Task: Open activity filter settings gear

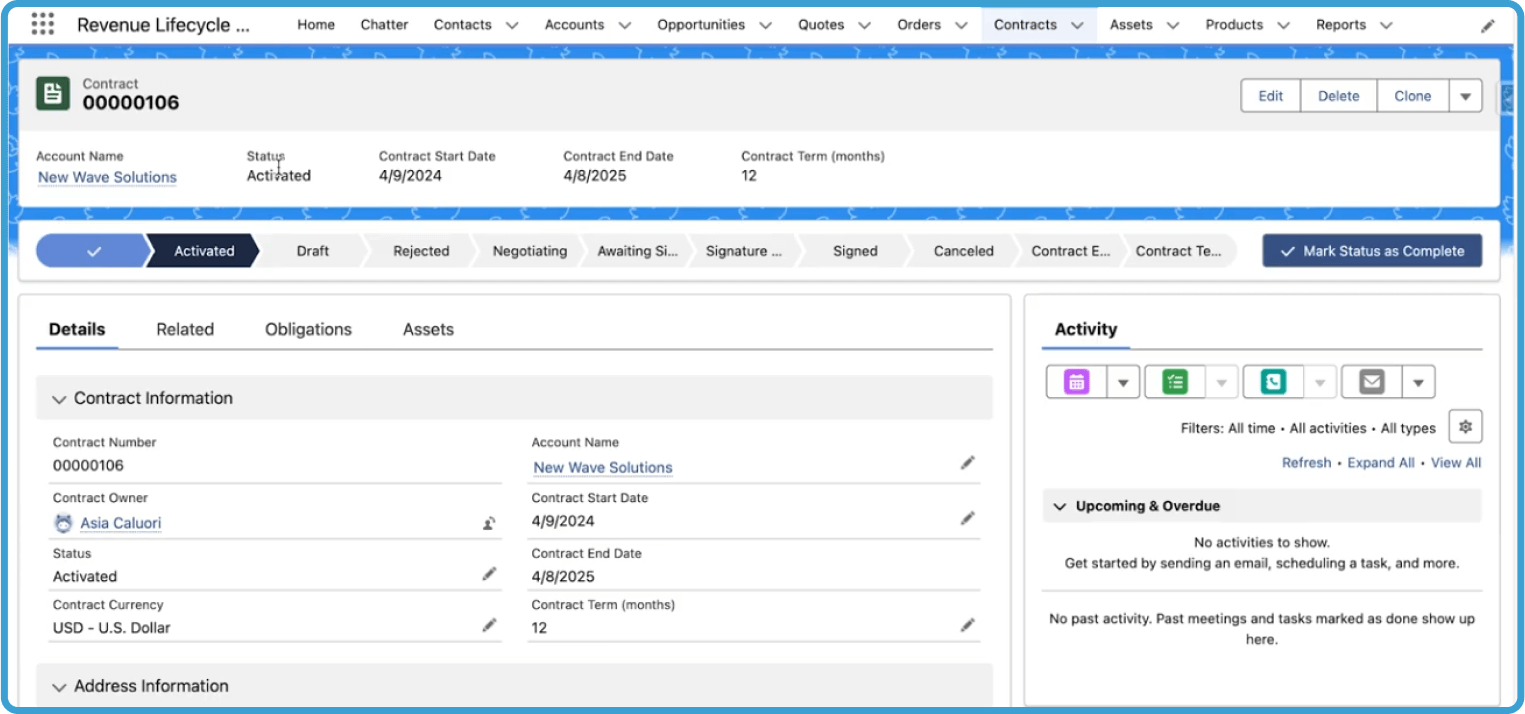Action: [x=1465, y=425]
